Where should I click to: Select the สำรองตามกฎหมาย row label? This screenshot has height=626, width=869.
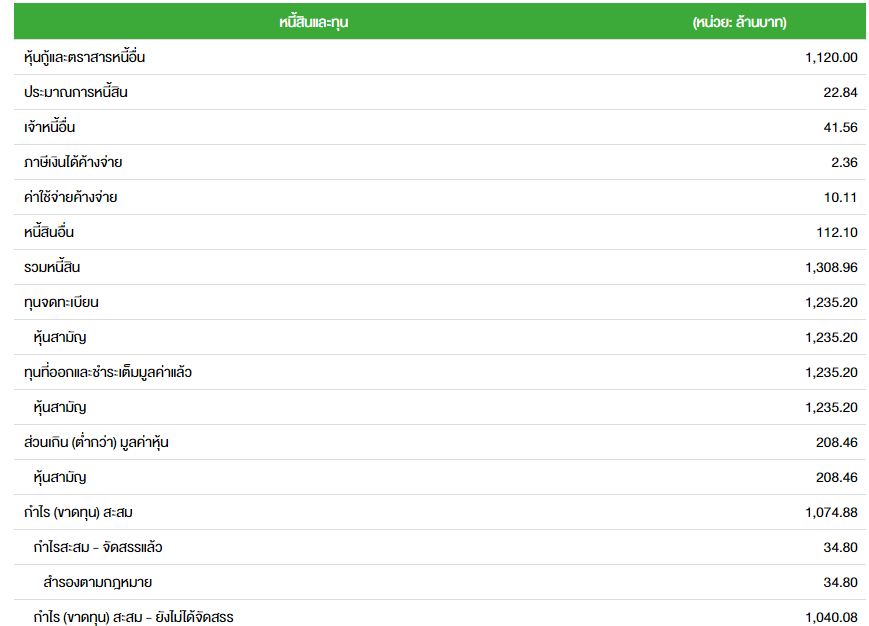[x=98, y=582]
